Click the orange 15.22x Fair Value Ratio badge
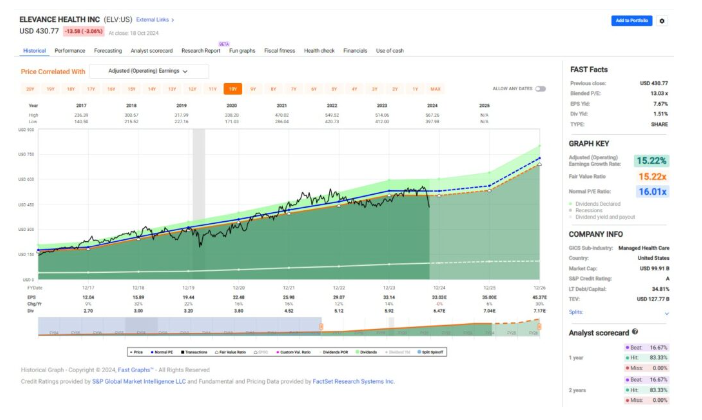Screen dimensions: 702x420 [x=652, y=176]
